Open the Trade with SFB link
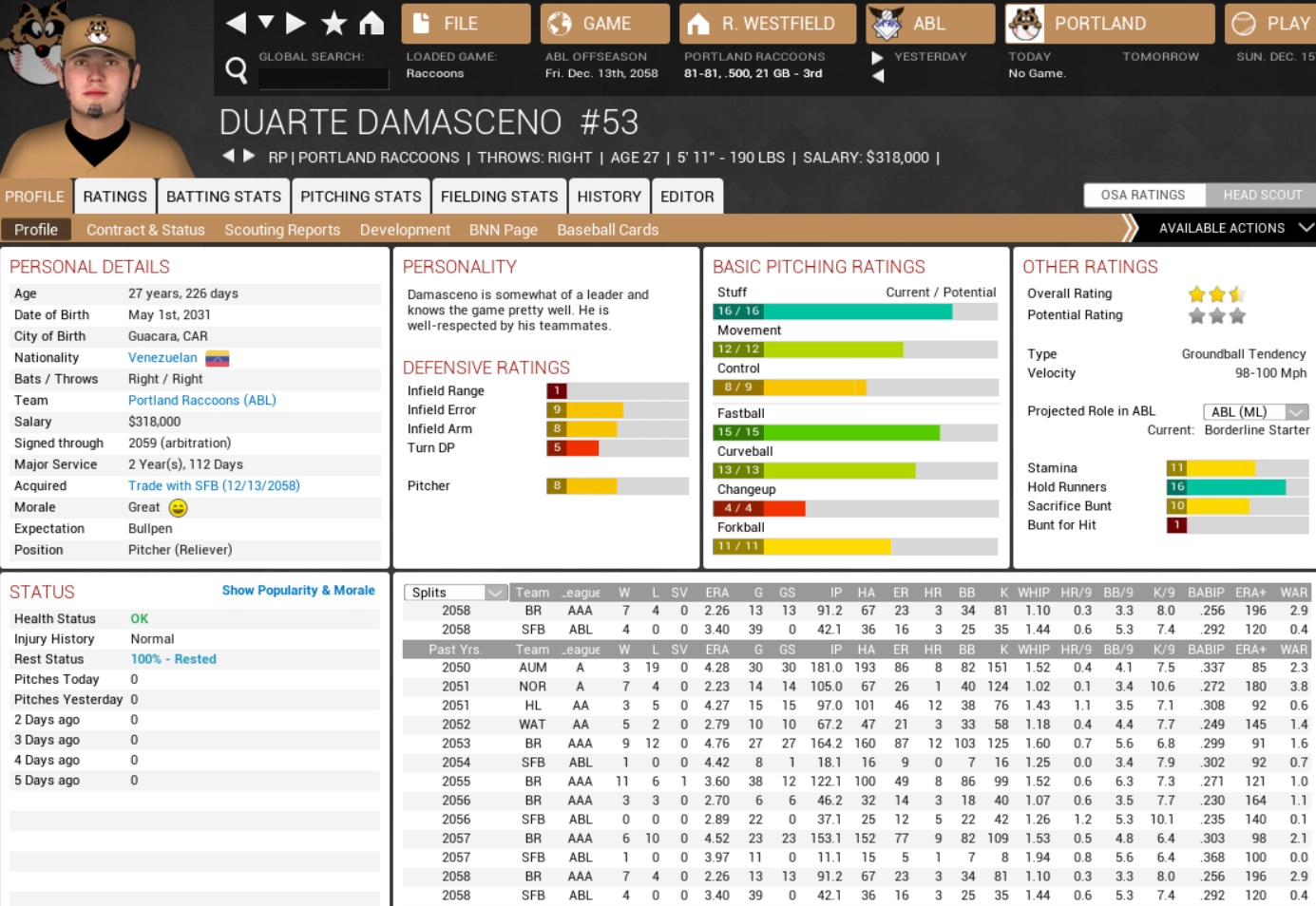This screenshot has height=906, width=1316. 214,485
